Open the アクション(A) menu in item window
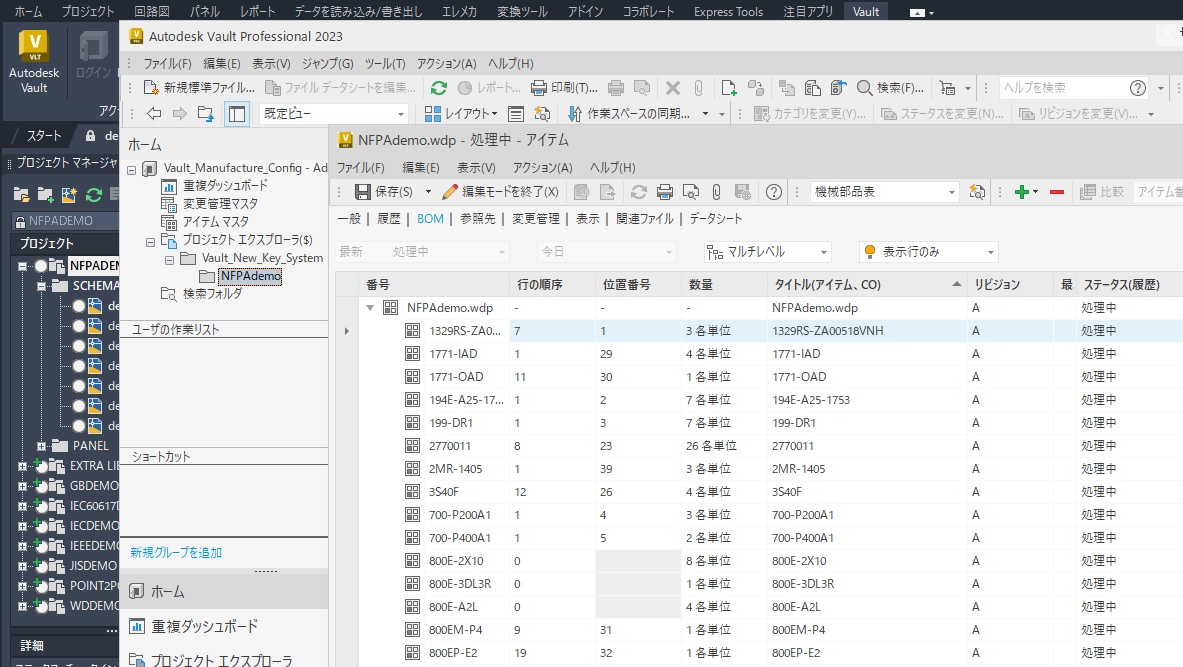The image size is (1183, 667). point(542,168)
